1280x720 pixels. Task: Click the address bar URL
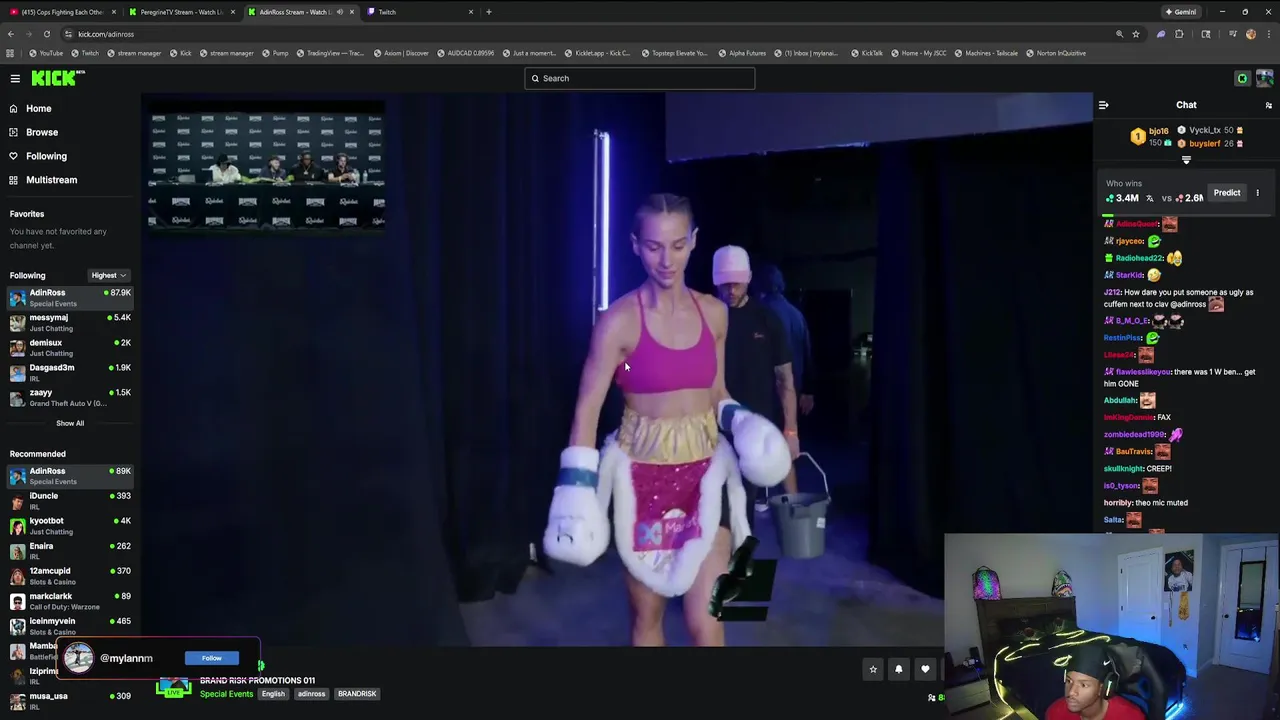pyautogui.click(x=105, y=34)
